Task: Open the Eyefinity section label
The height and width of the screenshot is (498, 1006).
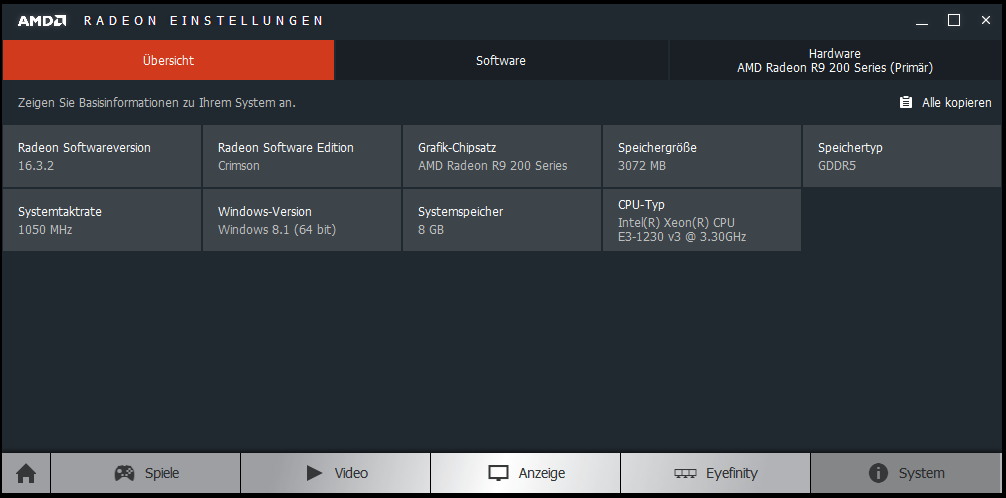Action: 731,474
